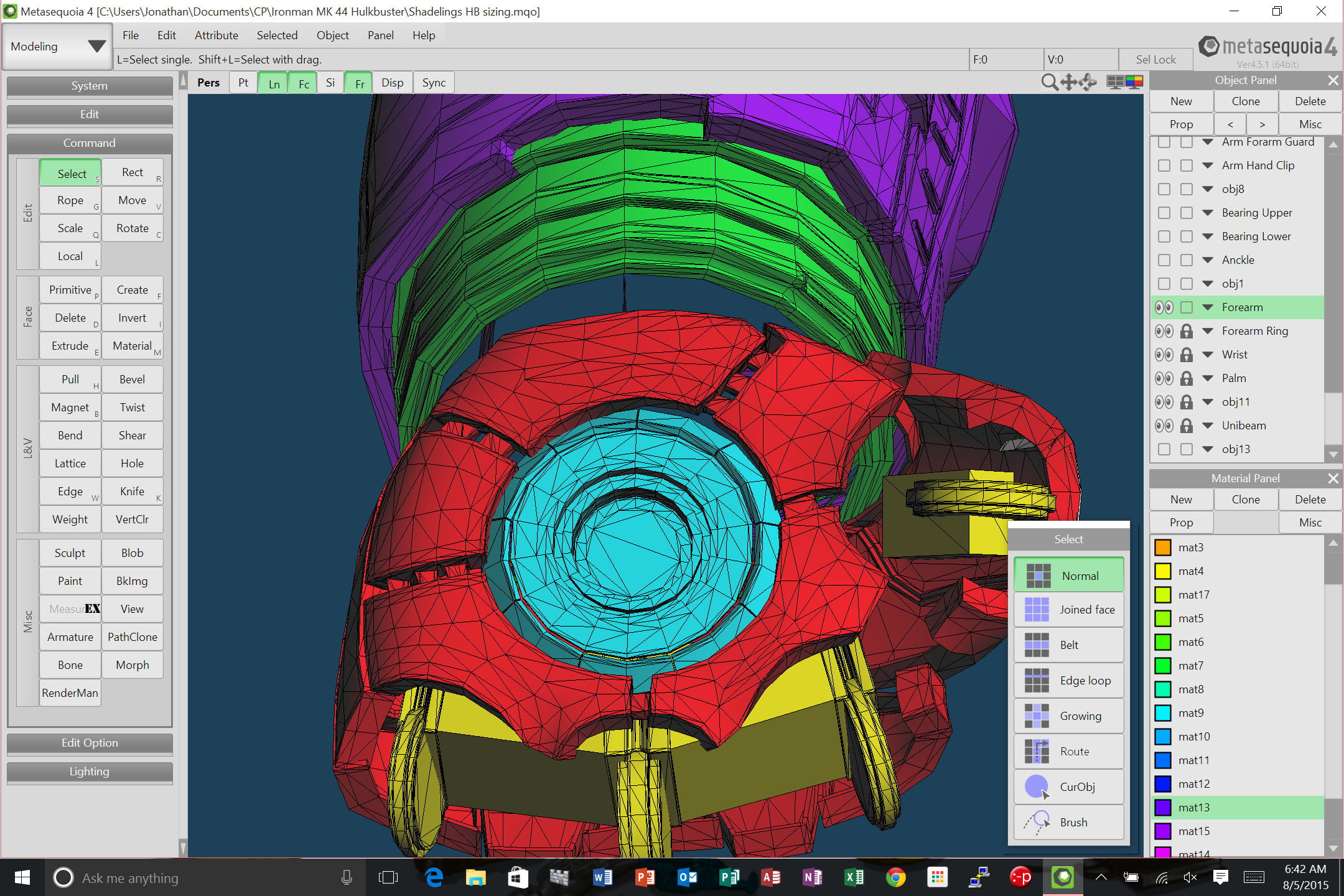This screenshot has height=896, width=1344.
Task: Open Microsoft Edge from taskbar
Action: point(434,877)
